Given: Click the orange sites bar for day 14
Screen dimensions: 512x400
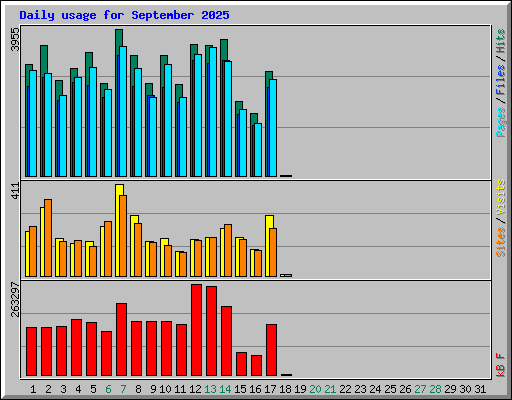Looking at the screenshot, I should click(228, 250).
